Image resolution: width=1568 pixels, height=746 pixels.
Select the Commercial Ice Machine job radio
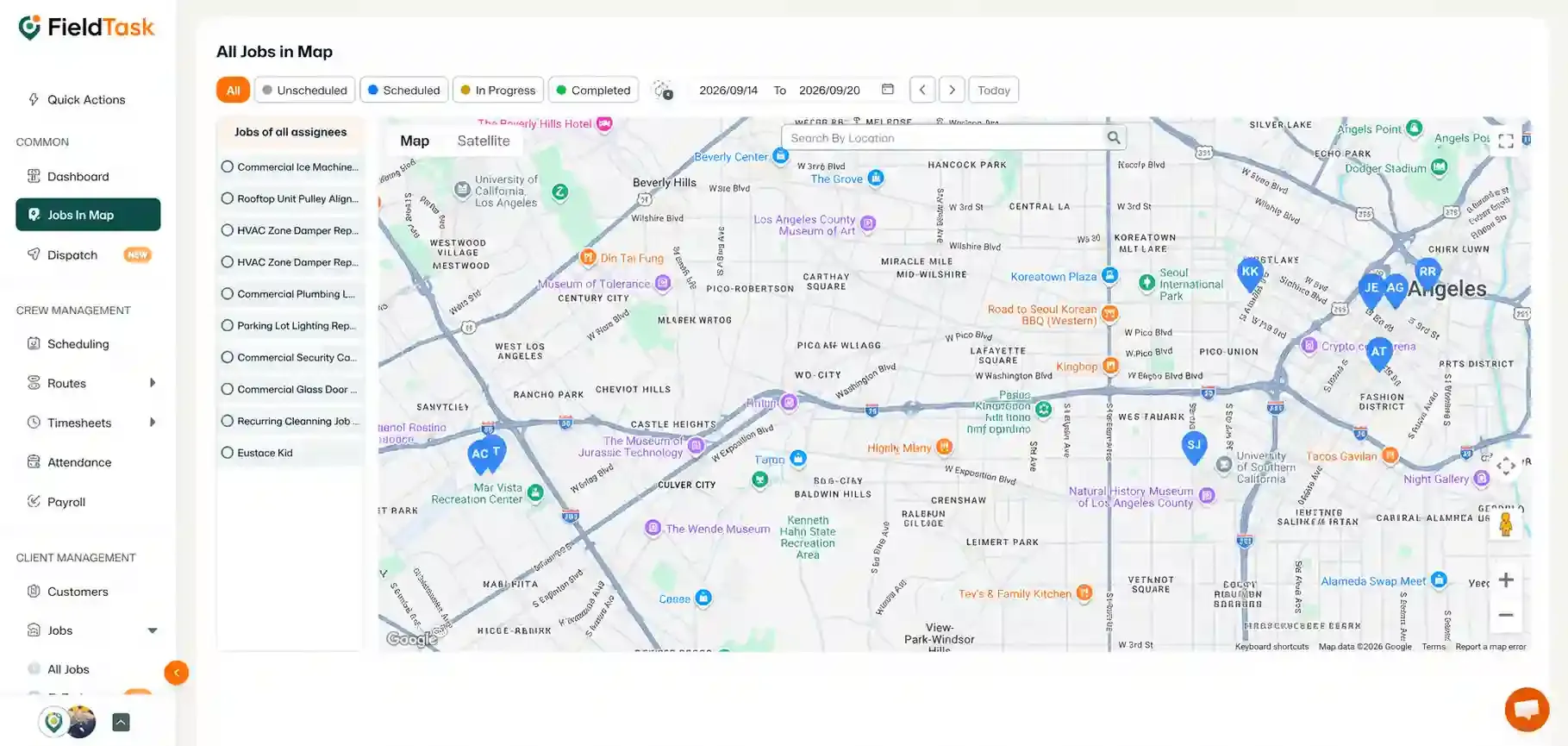coord(228,167)
